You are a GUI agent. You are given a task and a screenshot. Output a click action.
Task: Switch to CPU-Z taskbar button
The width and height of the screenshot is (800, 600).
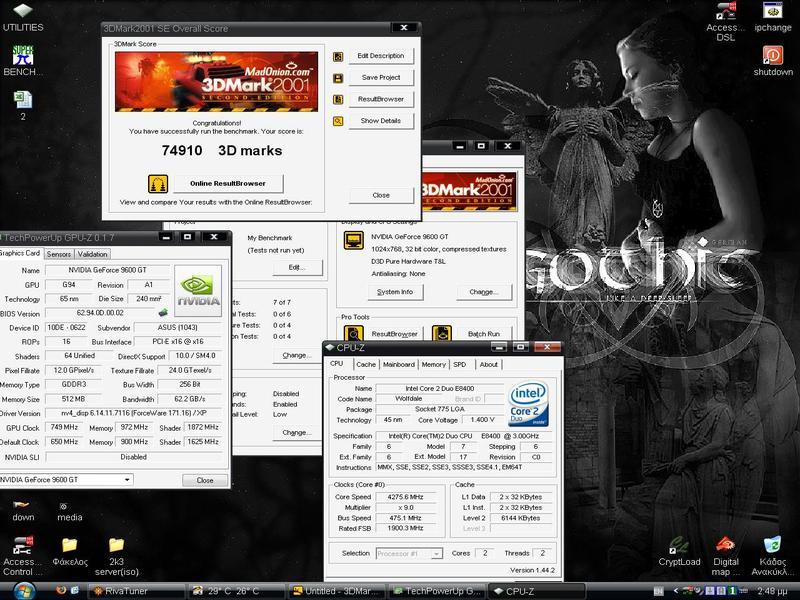point(538,591)
